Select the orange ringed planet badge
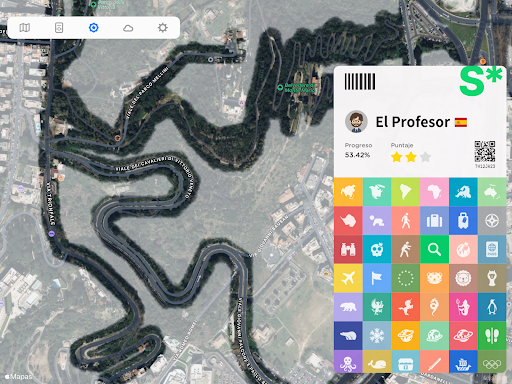 (x=405, y=336)
